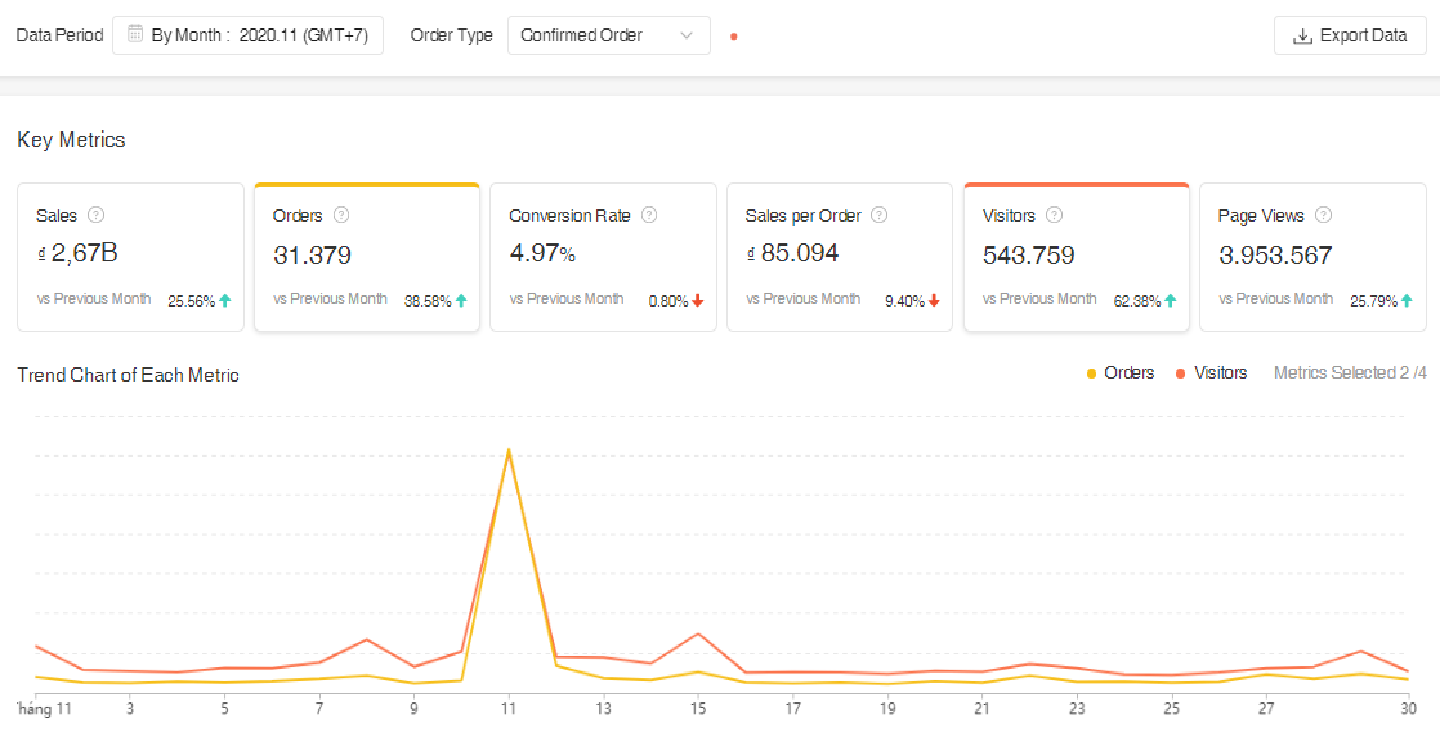
Task: Click the Key Metrics heading
Action: (72, 140)
